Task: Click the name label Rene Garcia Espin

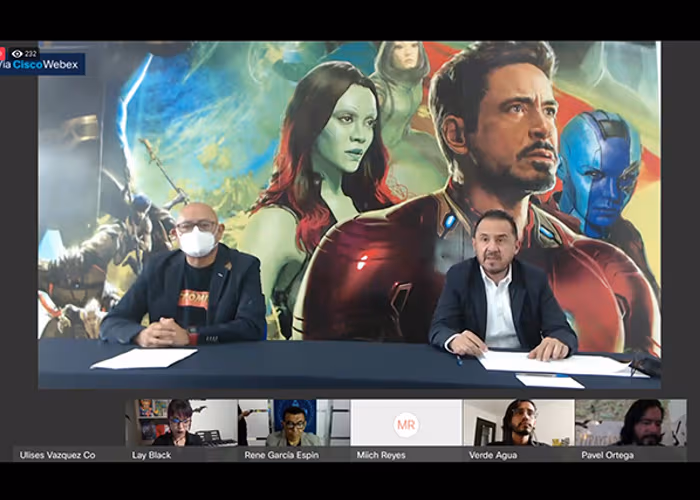Action: click(x=281, y=455)
